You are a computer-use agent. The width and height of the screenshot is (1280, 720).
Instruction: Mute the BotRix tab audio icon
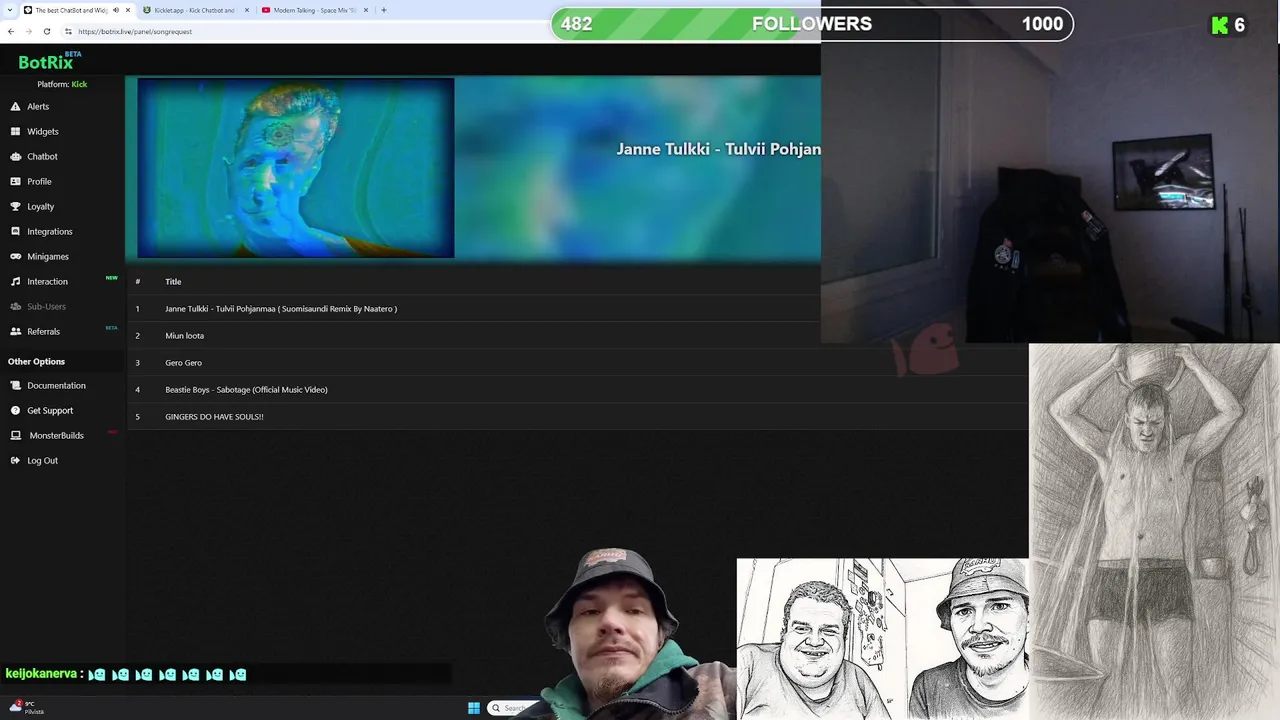click(115, 10)
